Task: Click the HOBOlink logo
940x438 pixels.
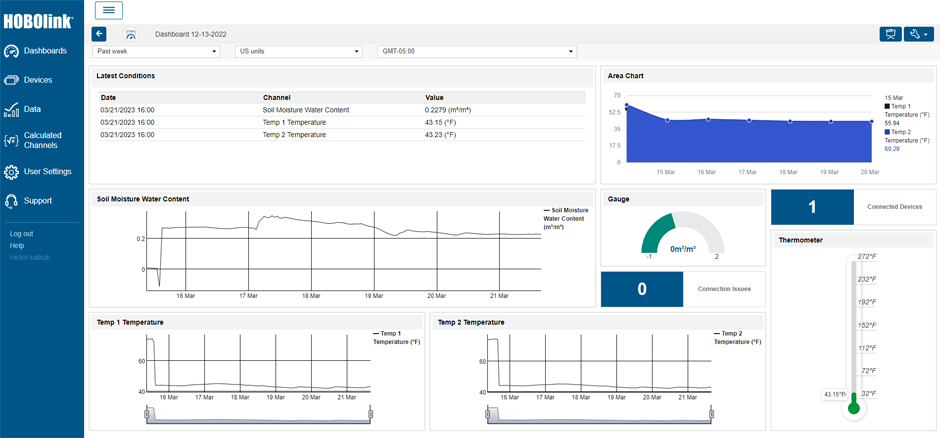Action: 39,22
